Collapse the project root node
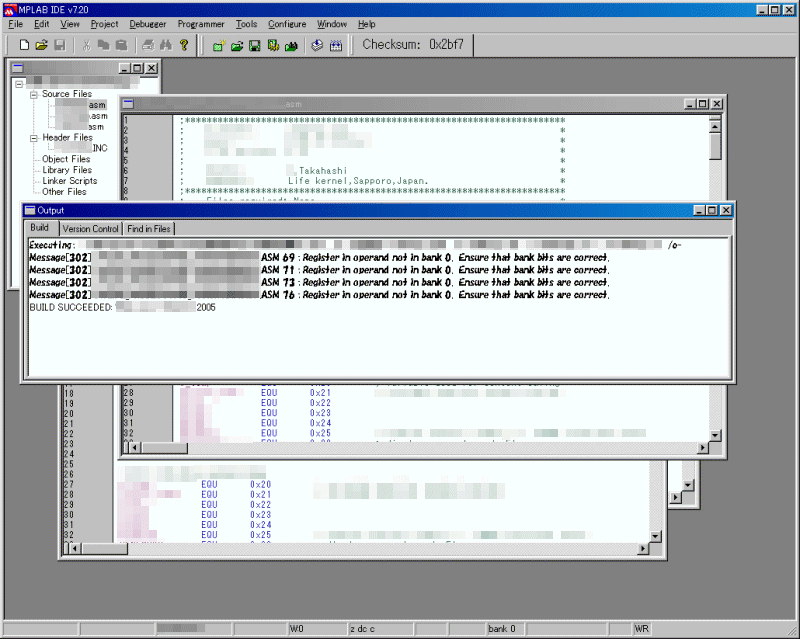The width and height of the screenshot is (800, 639). pos(19,84)
